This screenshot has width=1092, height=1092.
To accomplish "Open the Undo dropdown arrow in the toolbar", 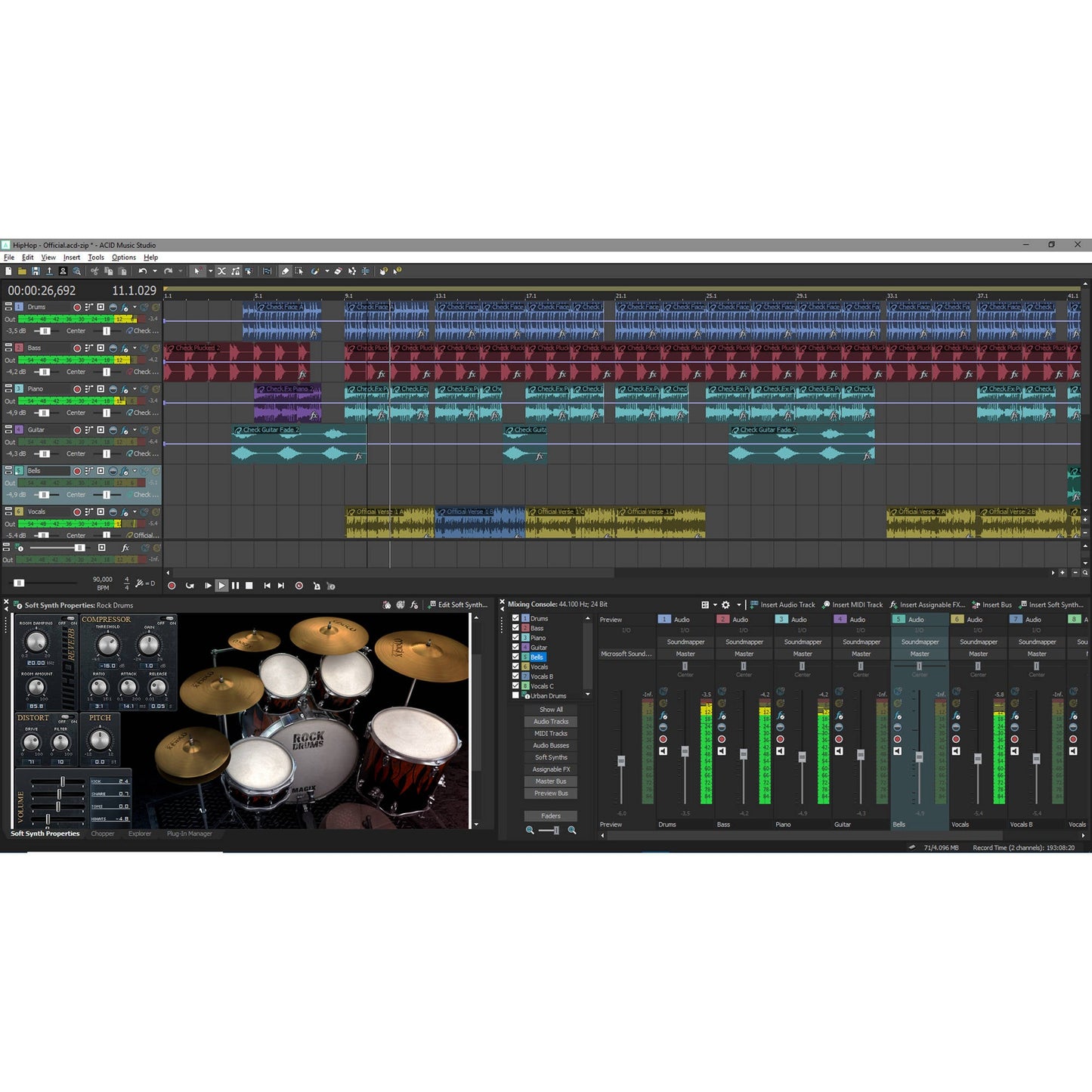I will point(153,271).
